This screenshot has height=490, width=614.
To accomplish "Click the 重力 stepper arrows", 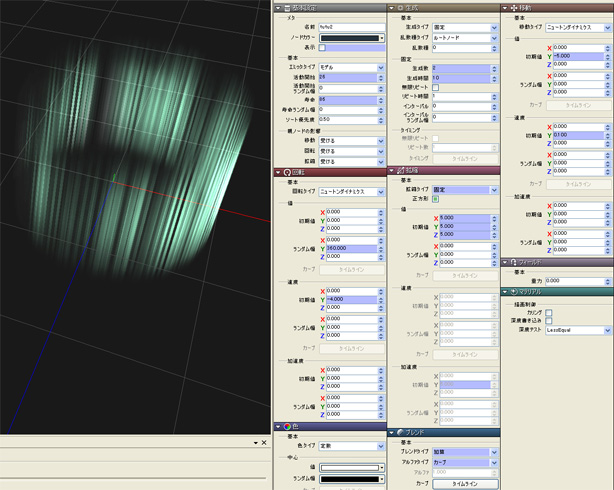I will [x=608, y=281].
